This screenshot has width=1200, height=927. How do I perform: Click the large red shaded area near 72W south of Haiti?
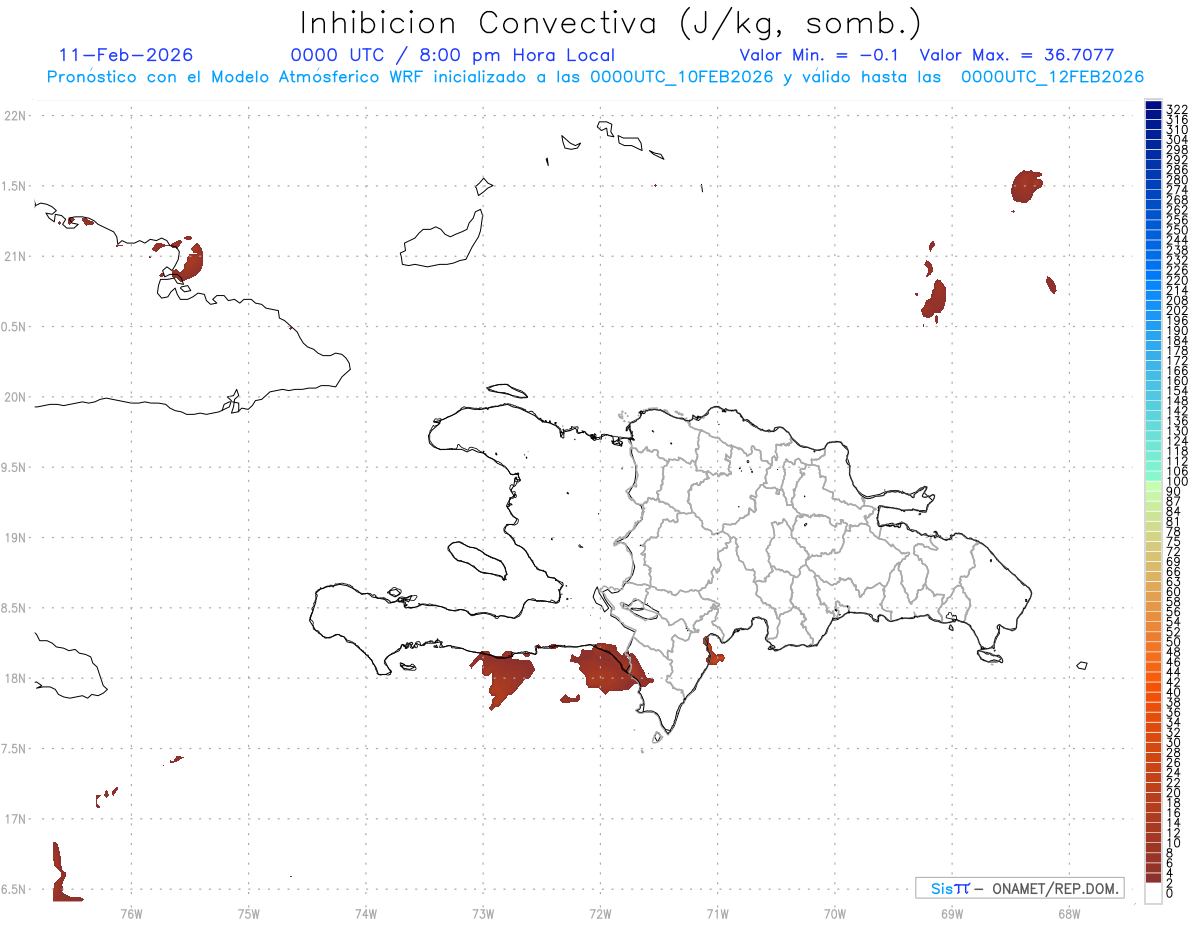pos(607,669)
